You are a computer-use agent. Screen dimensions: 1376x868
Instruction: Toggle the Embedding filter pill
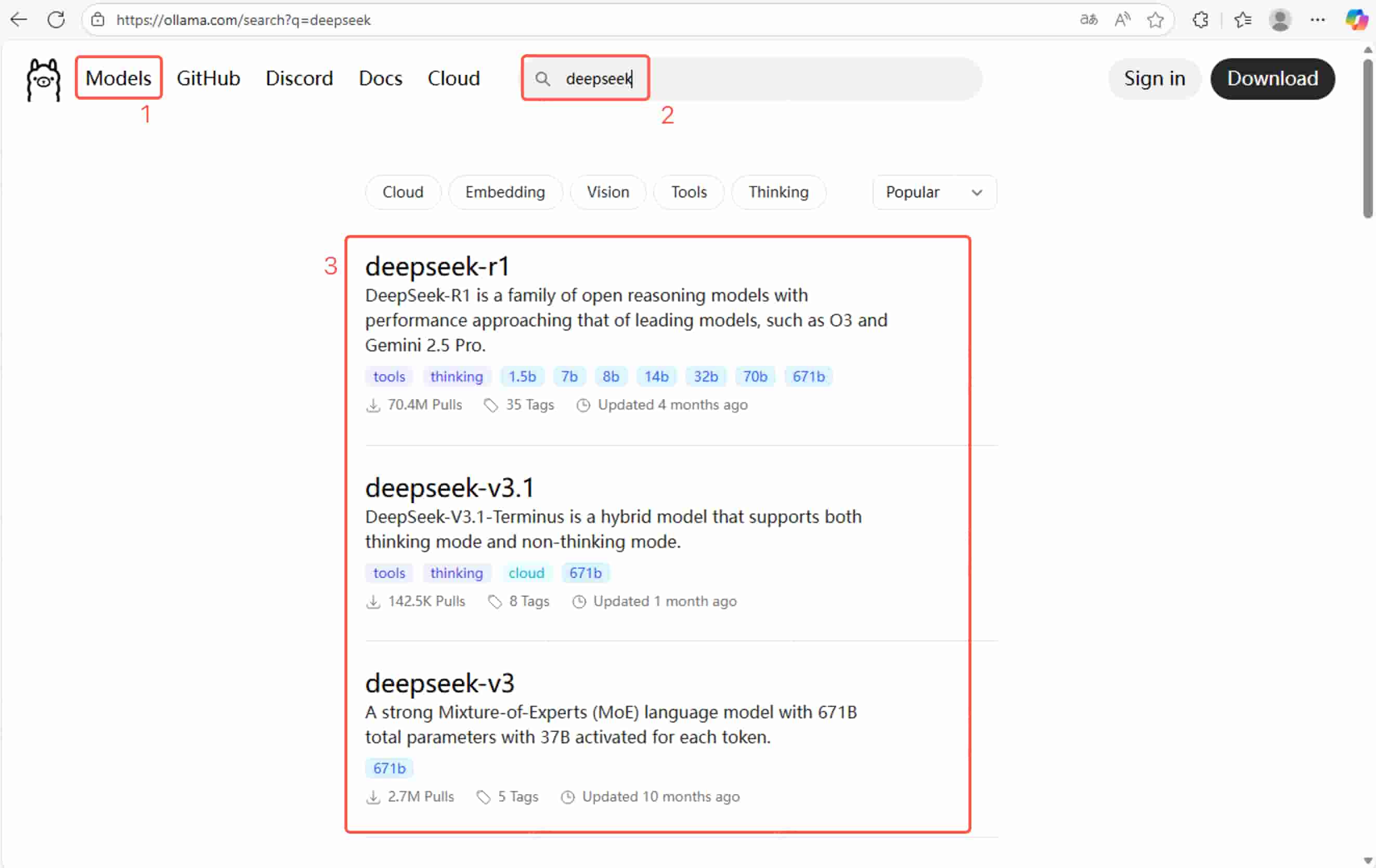point(505,192)
